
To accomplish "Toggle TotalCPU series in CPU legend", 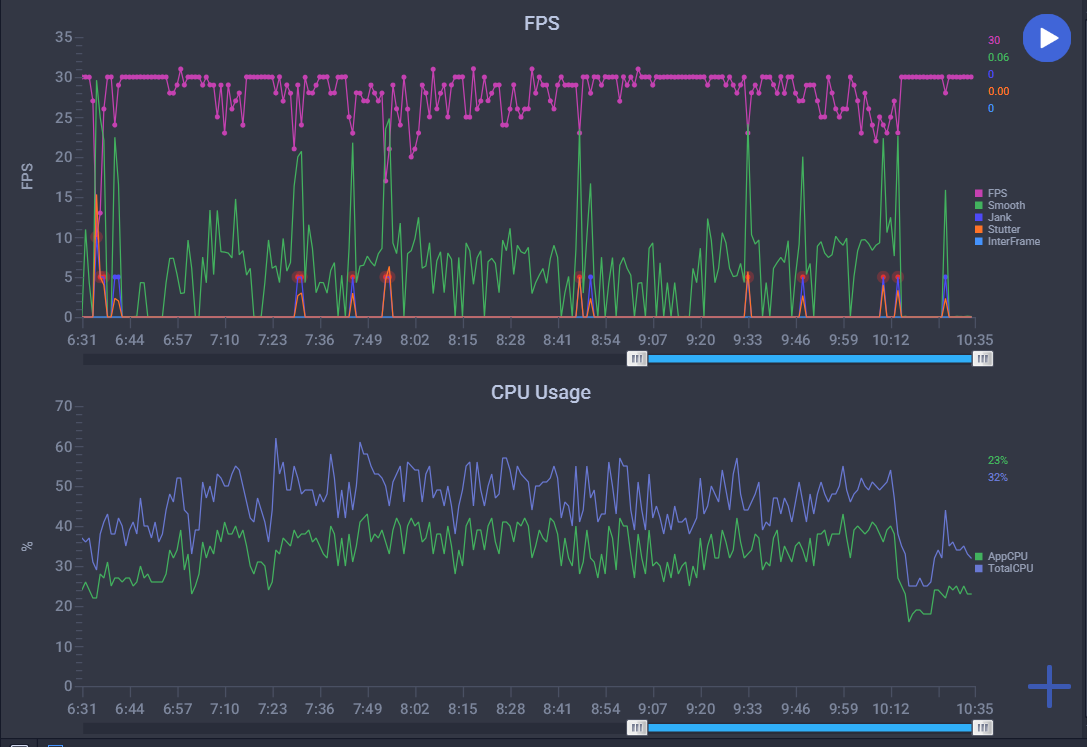I will pos(1003,568).
